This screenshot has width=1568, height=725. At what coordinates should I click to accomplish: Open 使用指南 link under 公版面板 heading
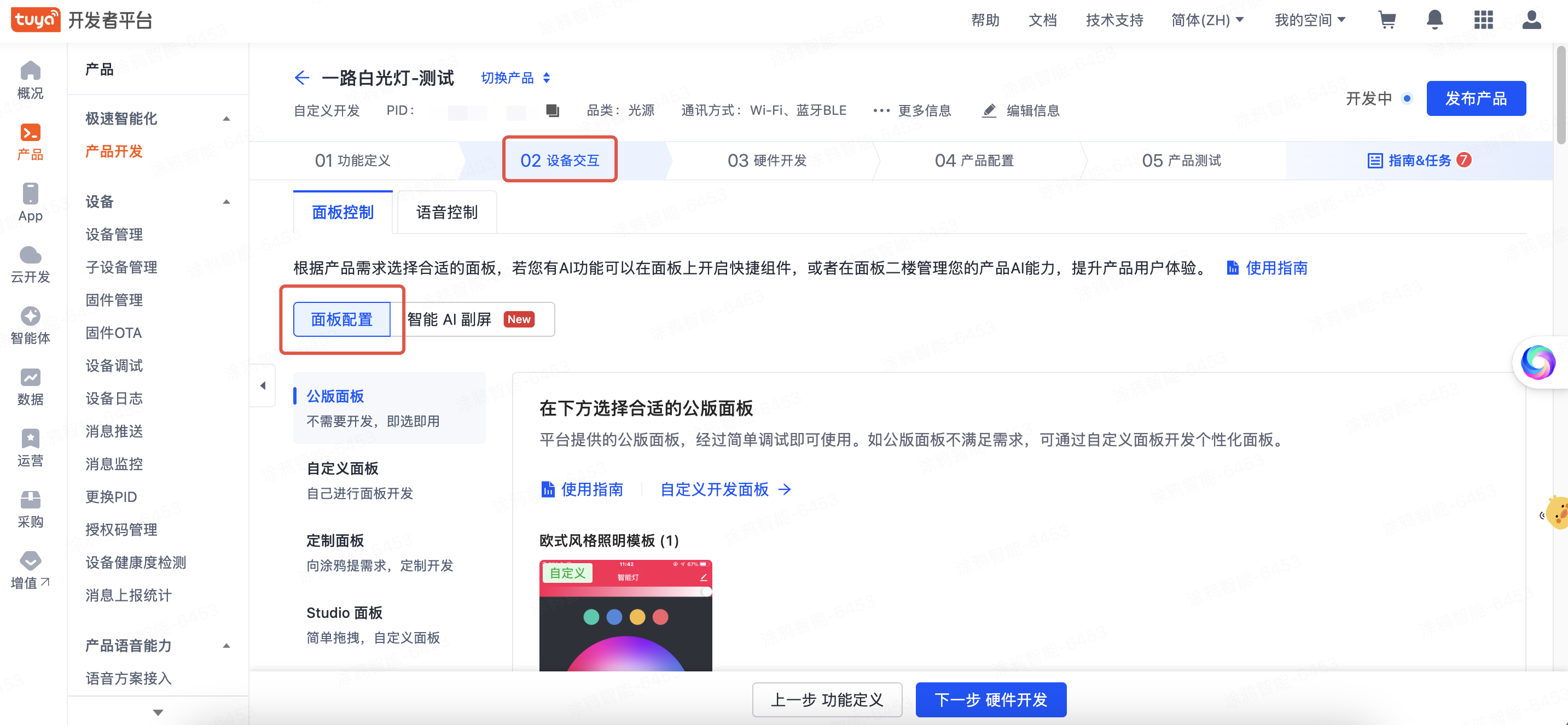(x=582, y=489)
